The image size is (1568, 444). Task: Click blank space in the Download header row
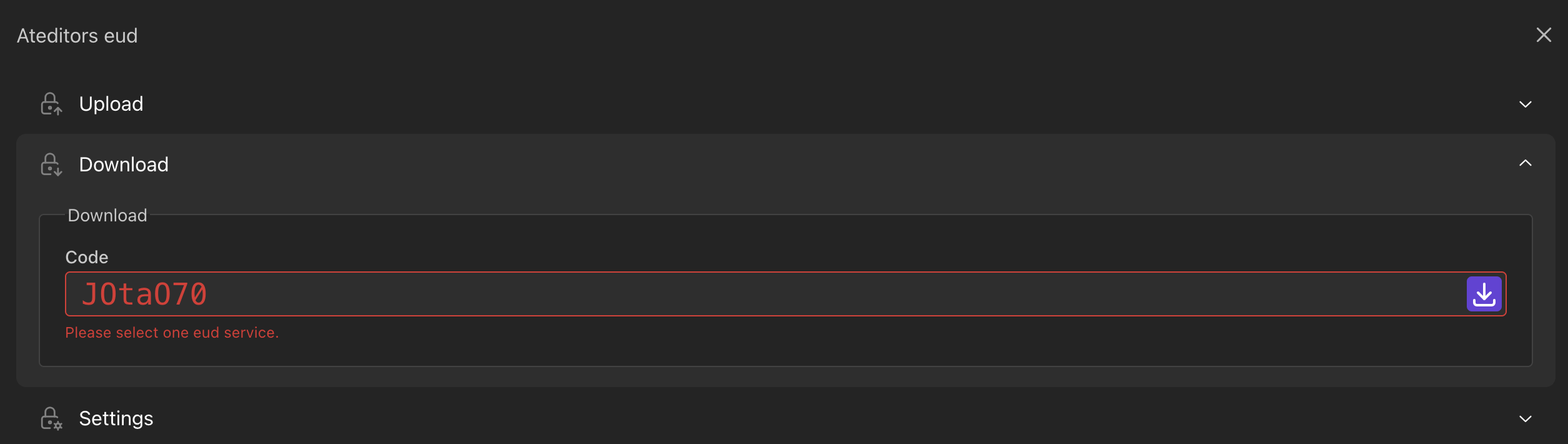(812, 164)
